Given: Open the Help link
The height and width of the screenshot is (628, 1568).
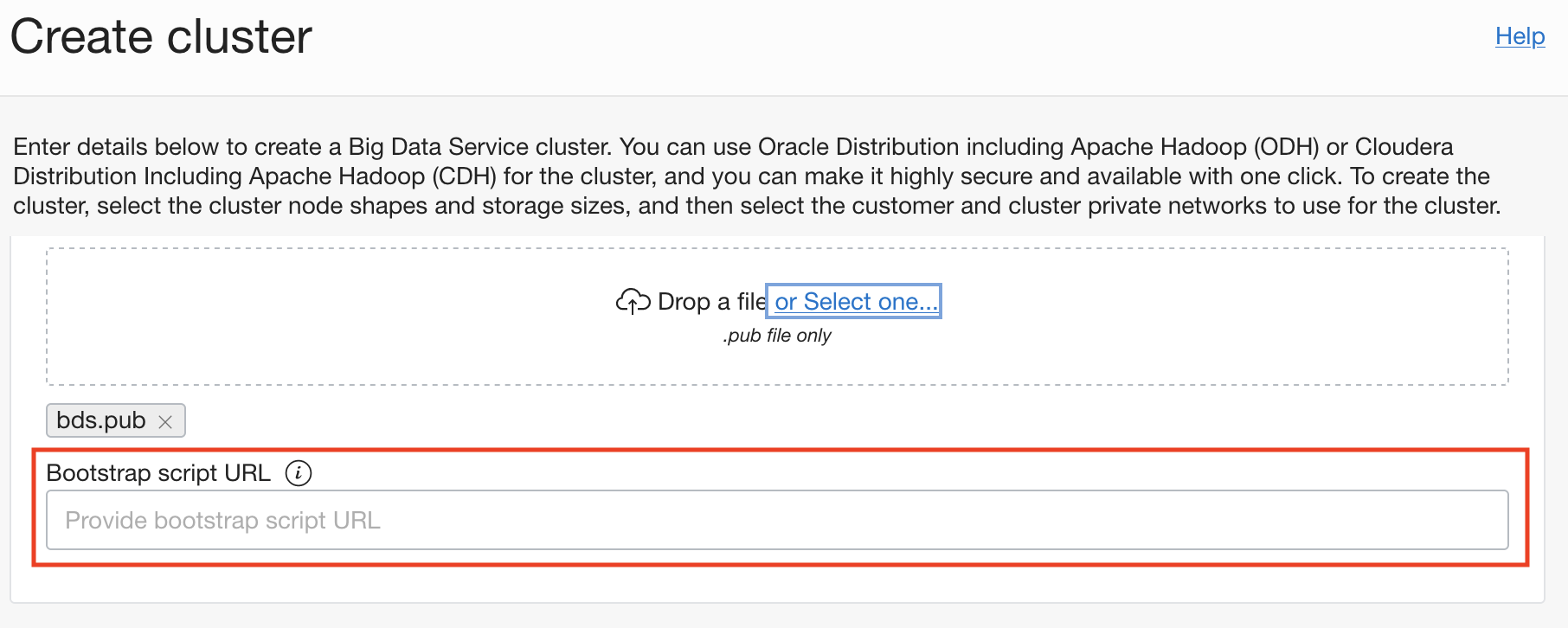Looking at the screenshot, I should (1519, 36).
